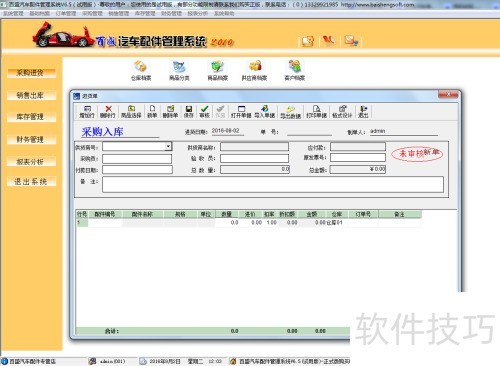Open the 客户档案 (customer archive) icon
The image size is (500, 366).
[294, 71]
